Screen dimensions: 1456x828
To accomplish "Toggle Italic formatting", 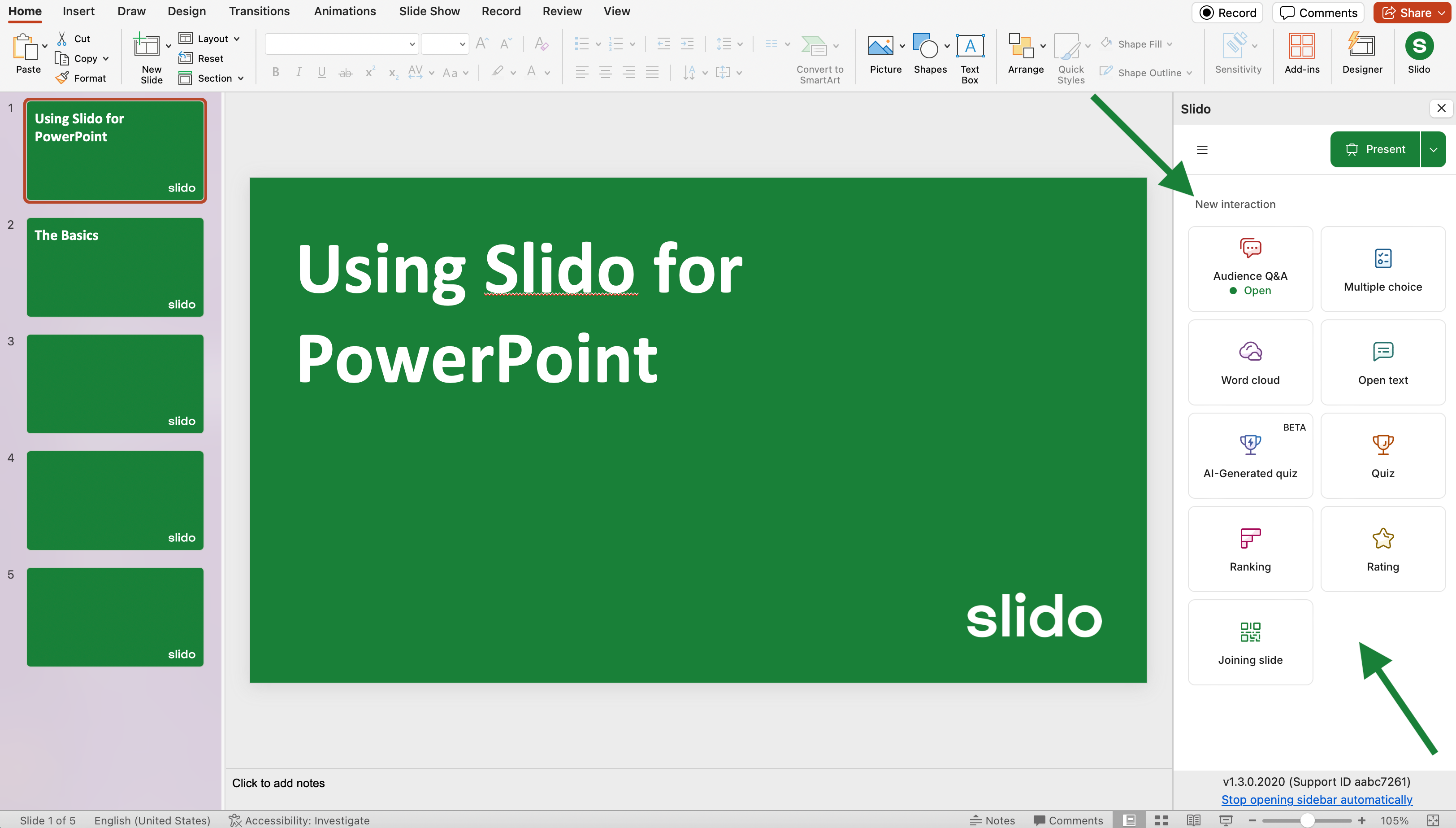I will point(299,72).
